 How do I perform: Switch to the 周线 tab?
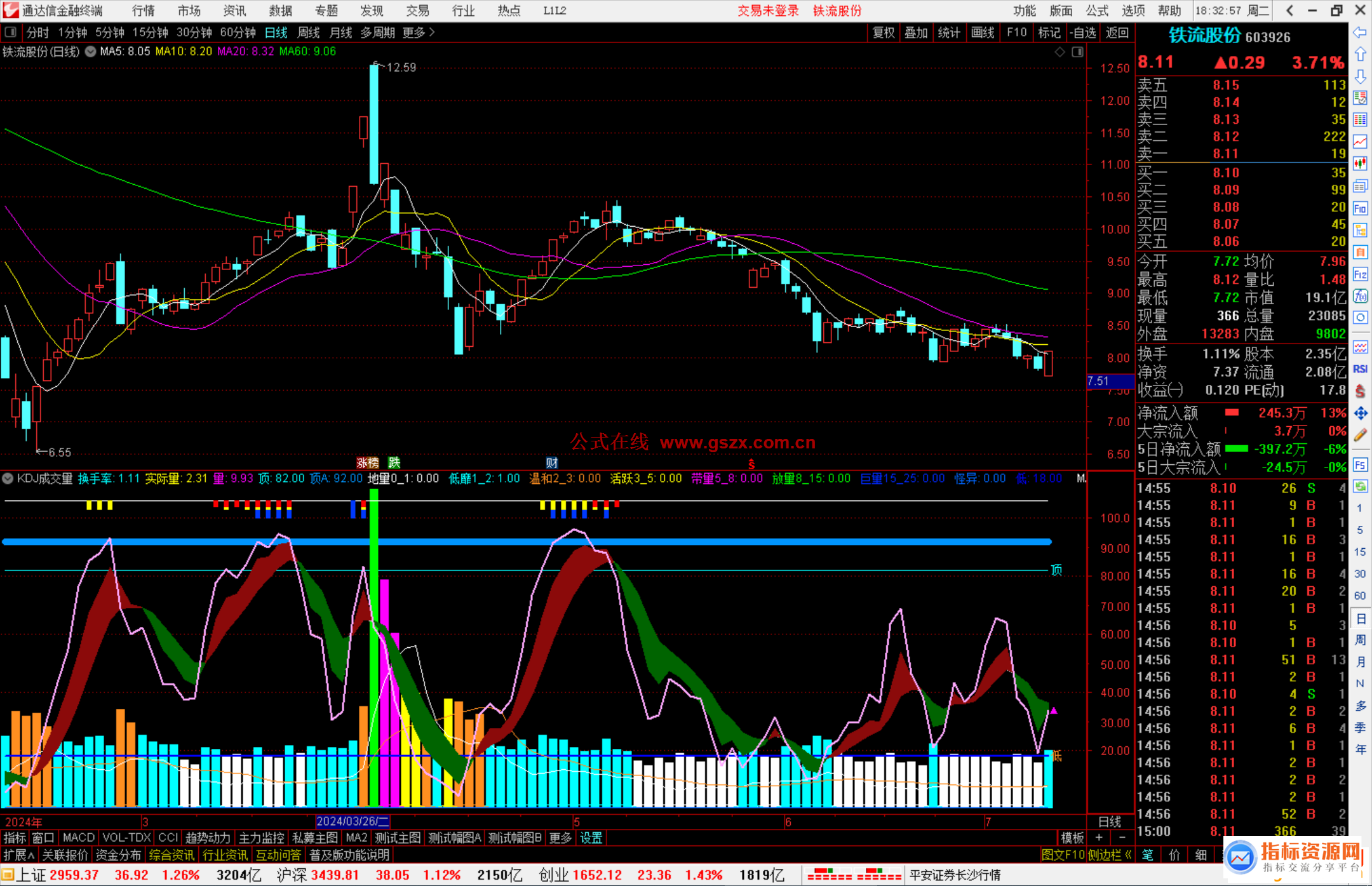(309, 32)
